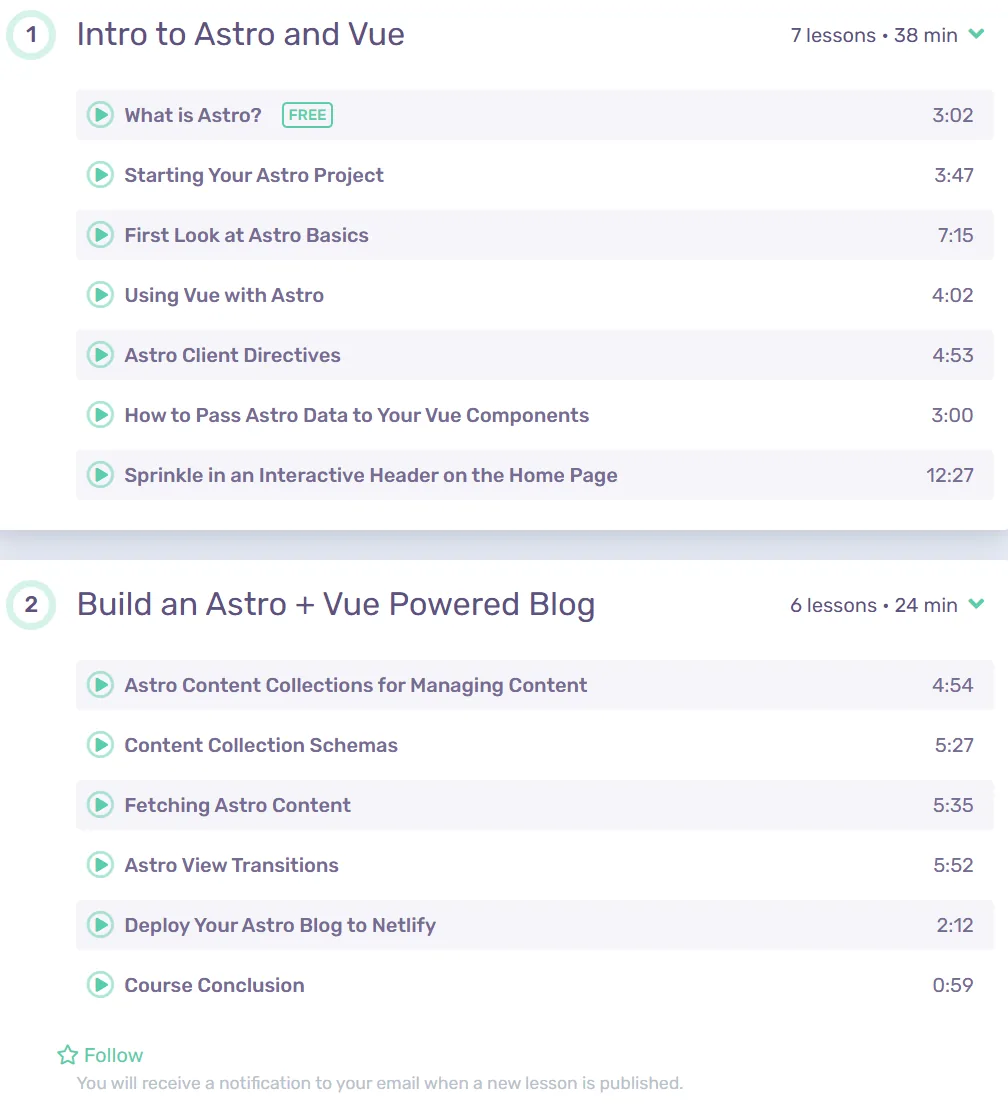
Task: Click play icon for What is Astro?
Action: tap(100, 115)
